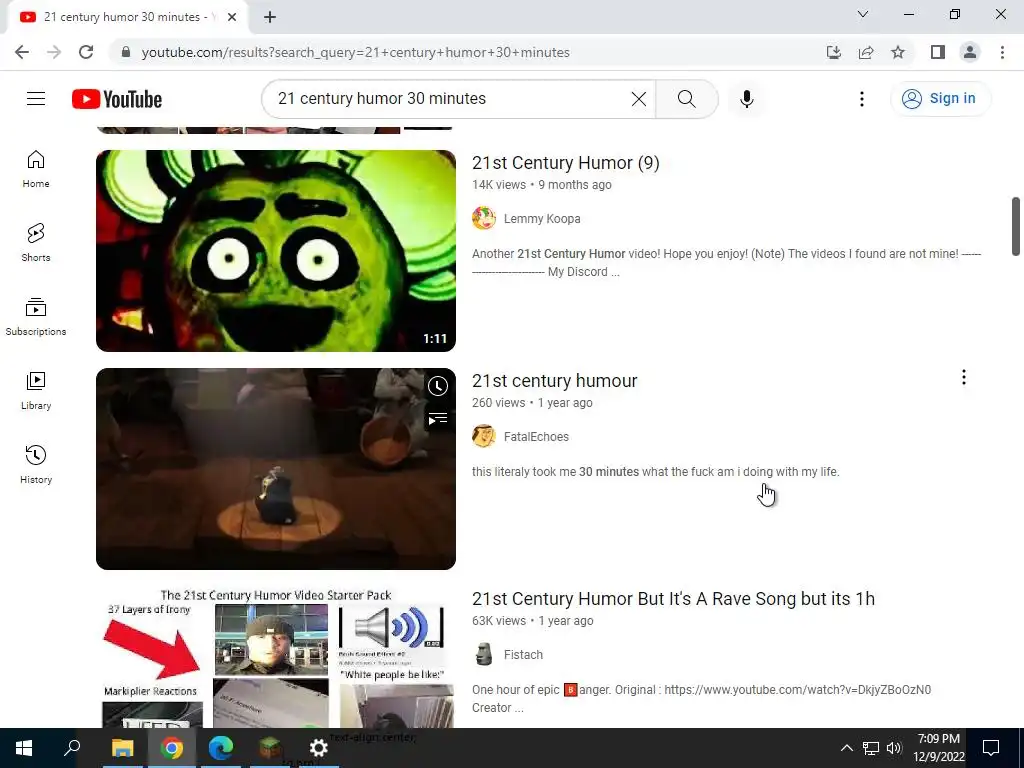
Task: Open the Chrome profile avatar
Action: [x=970, y=52]
